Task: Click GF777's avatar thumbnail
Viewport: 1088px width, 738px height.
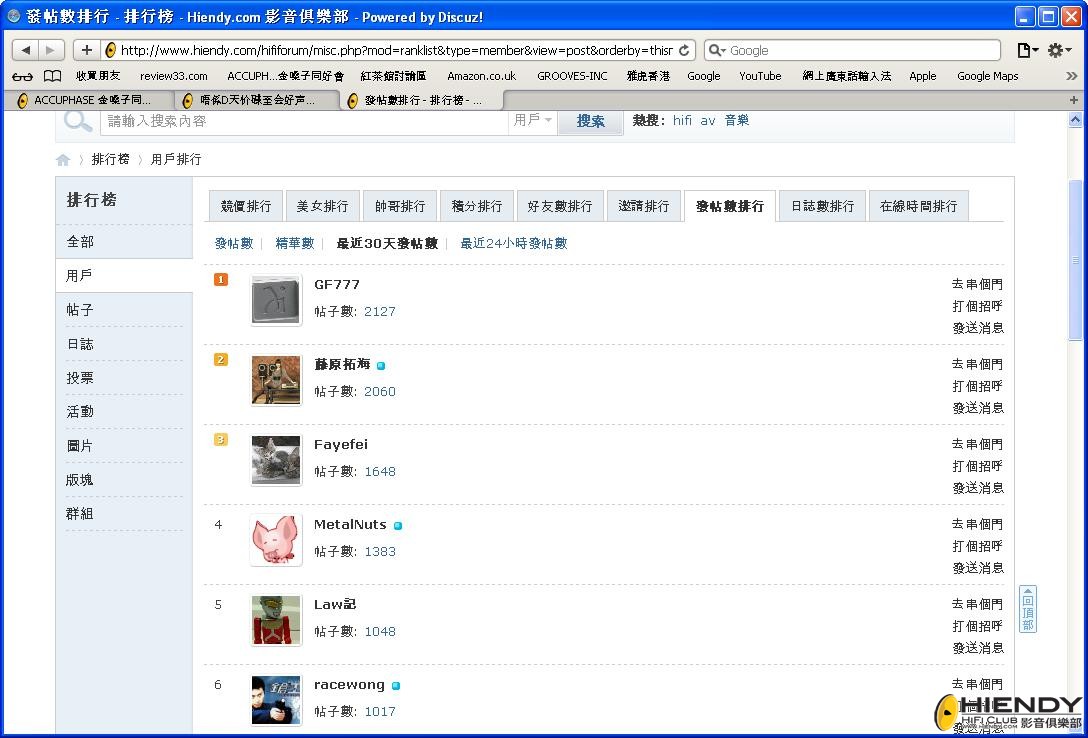Action: pyautogui.click(x=276, y=300)
